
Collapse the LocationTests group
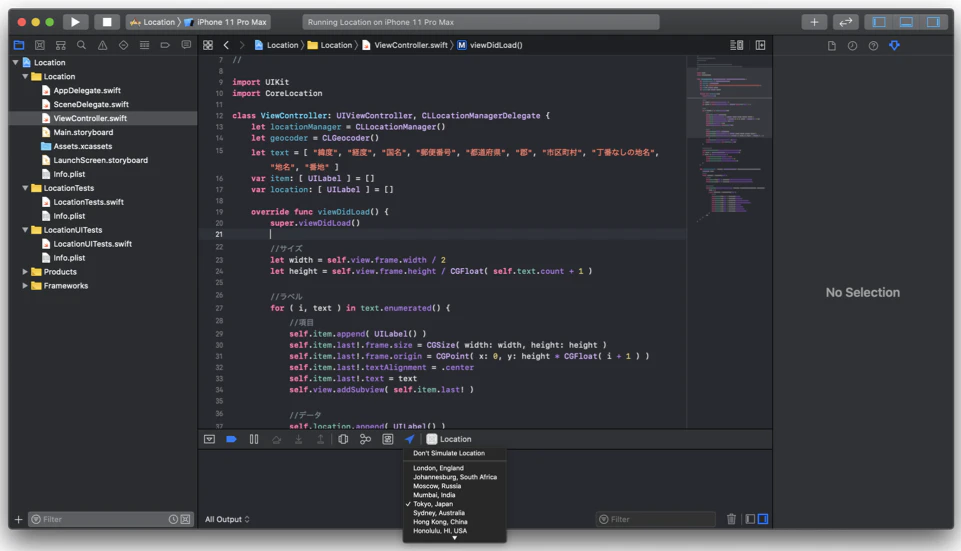pos(25,188)
